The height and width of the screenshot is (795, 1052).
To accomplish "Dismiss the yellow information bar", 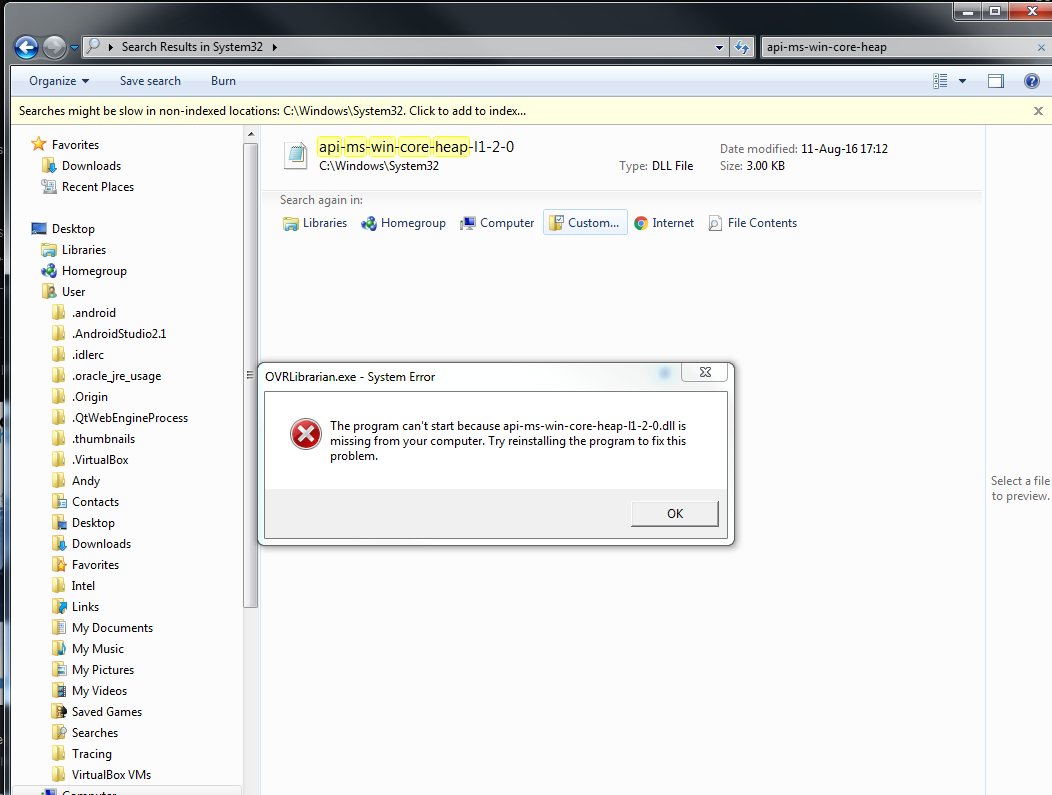I will tap(1038, 111).
